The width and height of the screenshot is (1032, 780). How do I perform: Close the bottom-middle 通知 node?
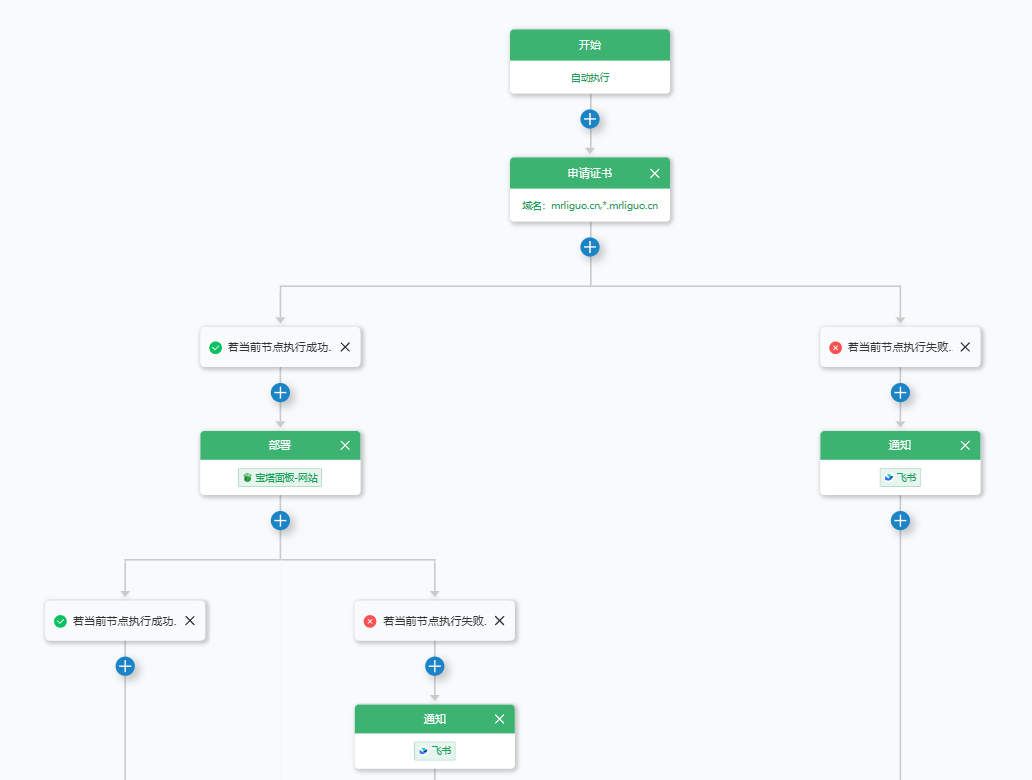[x=500, y=719]
